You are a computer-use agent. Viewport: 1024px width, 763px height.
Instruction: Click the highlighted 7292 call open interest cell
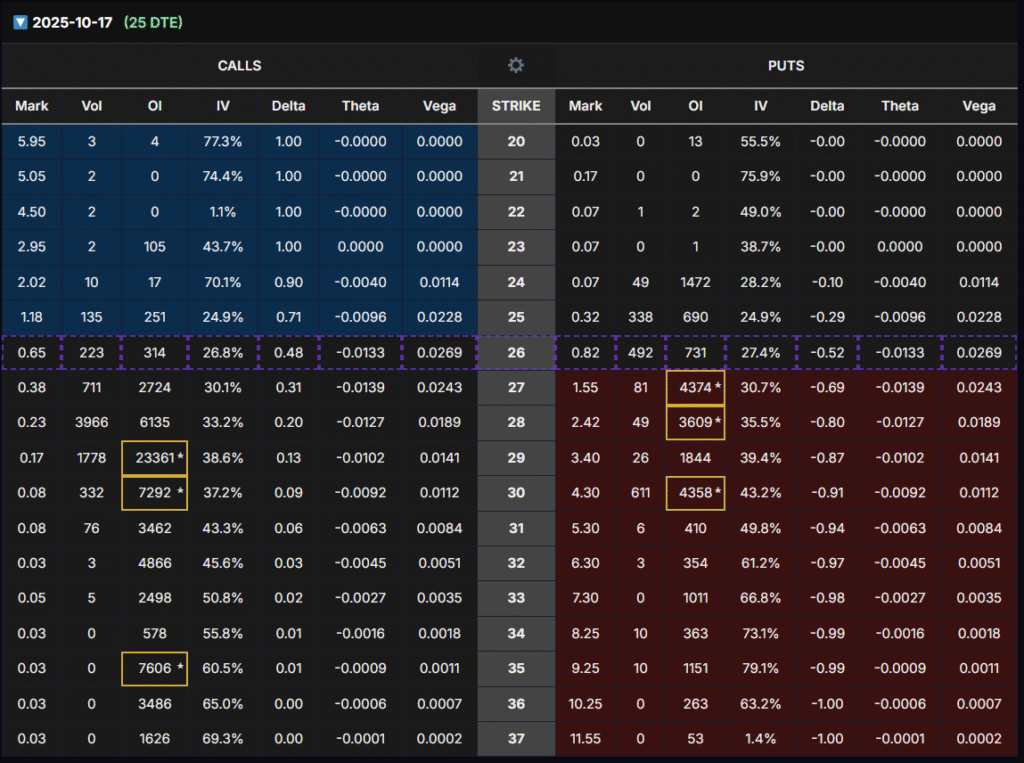click(x=154, y=493)
